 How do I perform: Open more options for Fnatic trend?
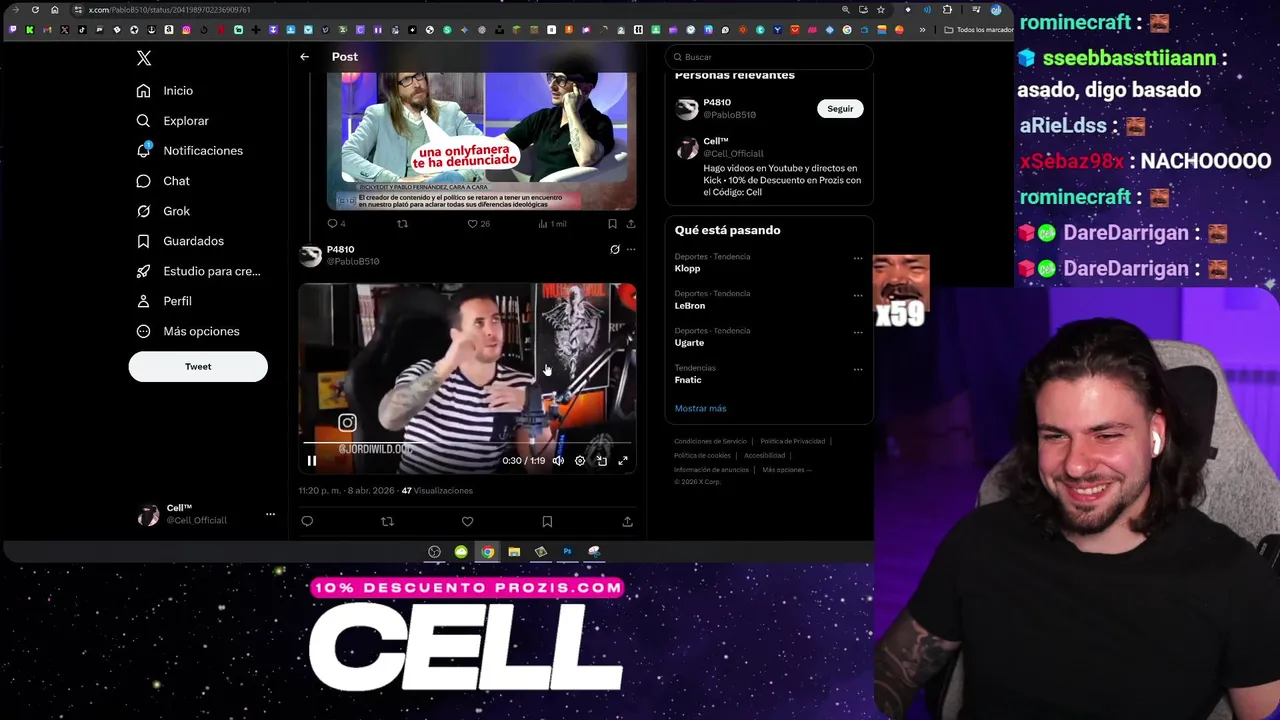point(858,369)
